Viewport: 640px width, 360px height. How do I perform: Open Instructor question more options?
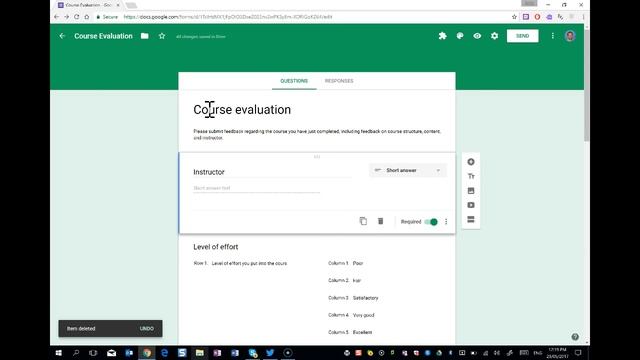tap(446, 222)
